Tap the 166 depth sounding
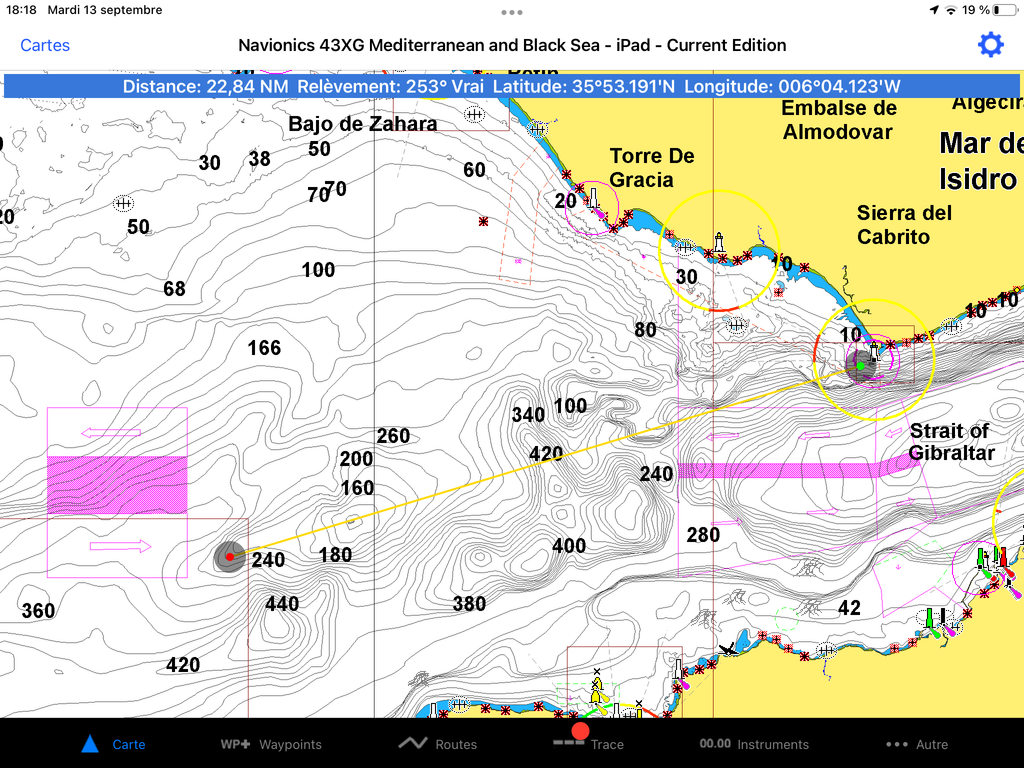This screenshot has width=1024, height=768. point(264,348)
